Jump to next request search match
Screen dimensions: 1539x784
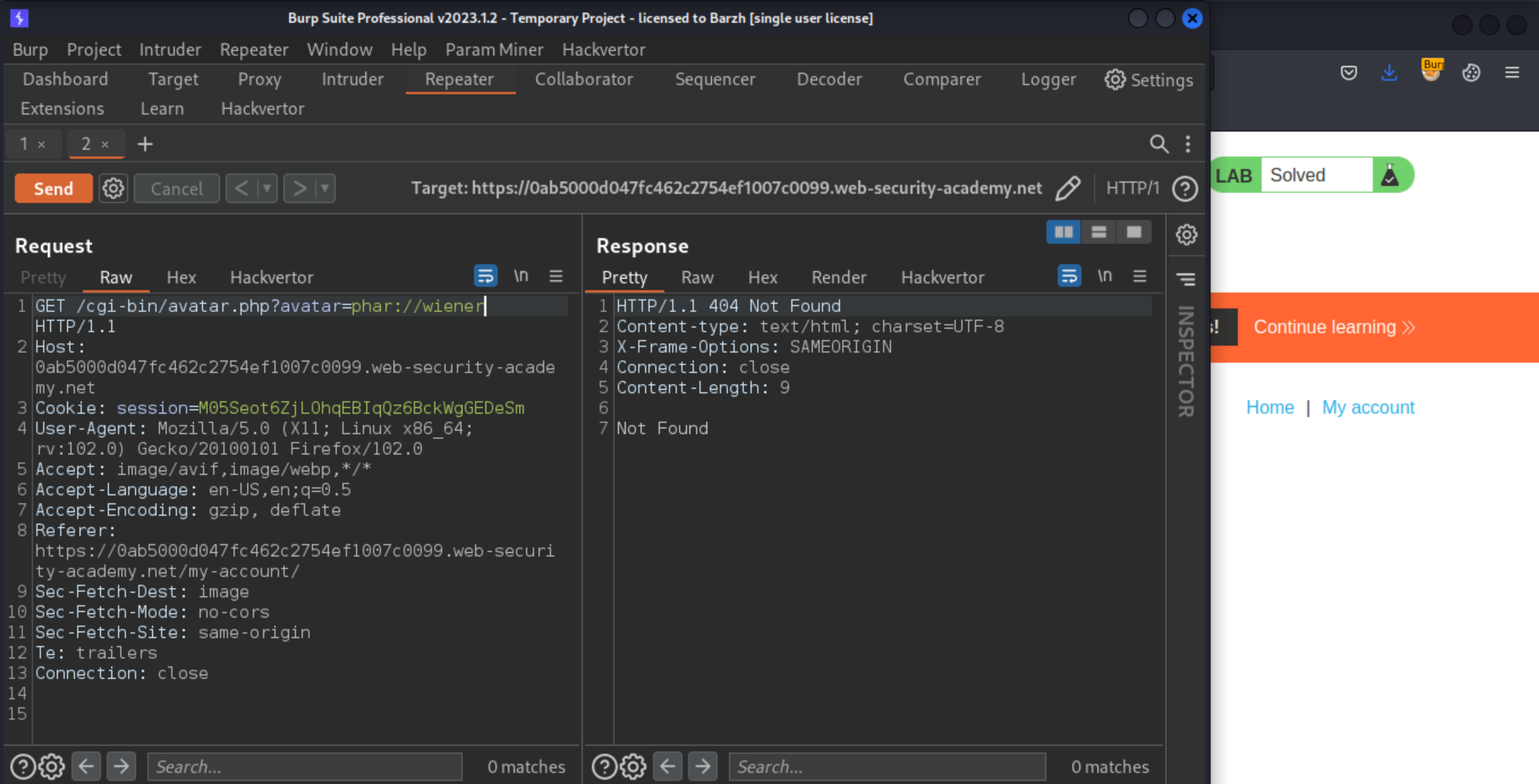[121, 766]
